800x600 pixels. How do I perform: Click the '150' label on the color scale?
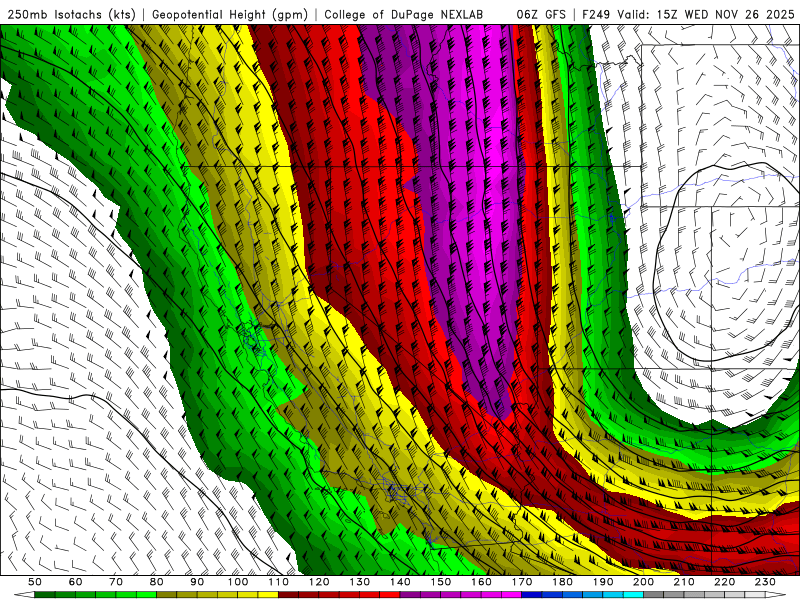click(x=440, y=582)
